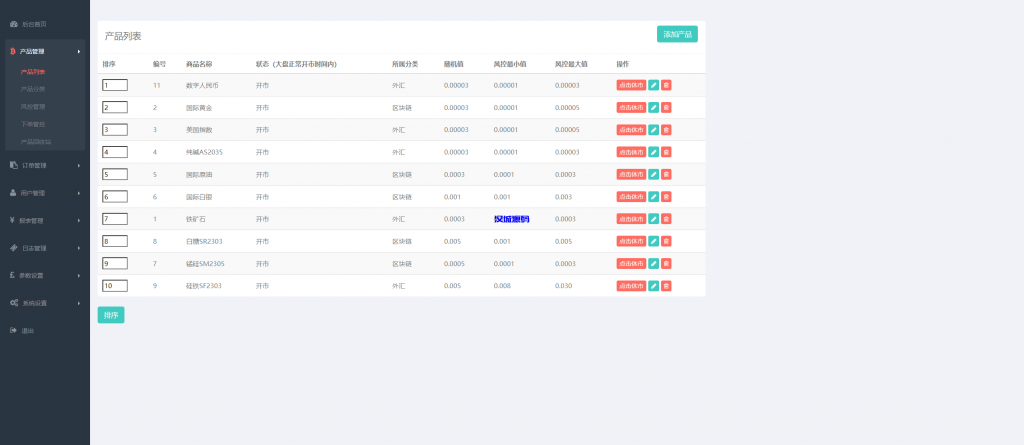Toggle 点击休市 for 铁矿石 row

click(630, 219)
